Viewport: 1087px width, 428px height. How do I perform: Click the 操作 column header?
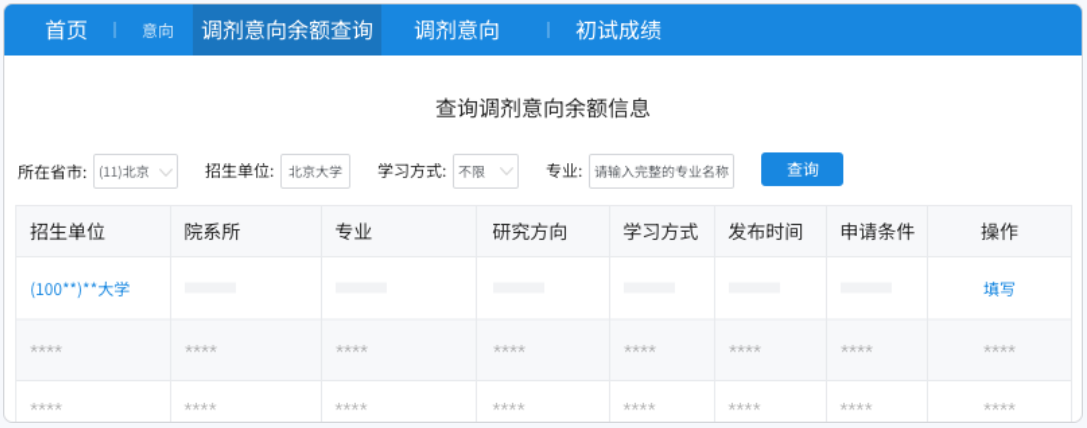(999, 232)
